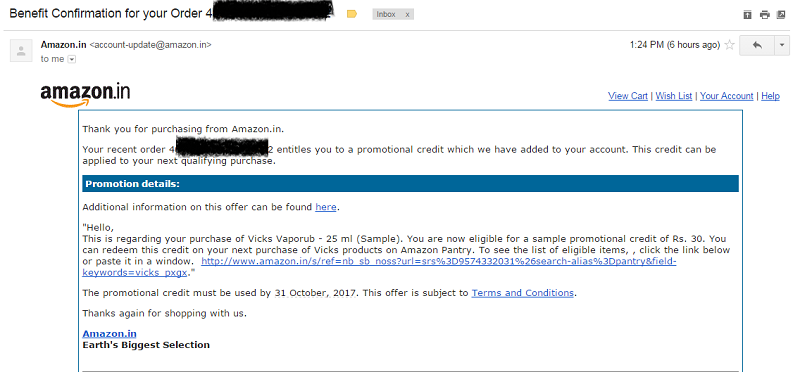This screenshot has height=372, width=800.
Task: Open the More options arrow beside Reply
Action: 782,45
